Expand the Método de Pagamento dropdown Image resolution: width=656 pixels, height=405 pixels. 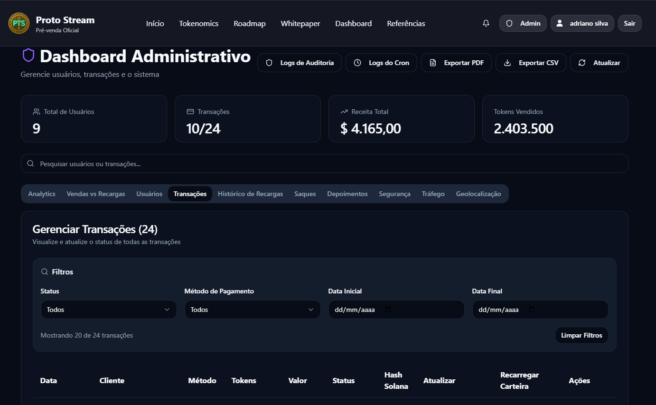point(252,310)
